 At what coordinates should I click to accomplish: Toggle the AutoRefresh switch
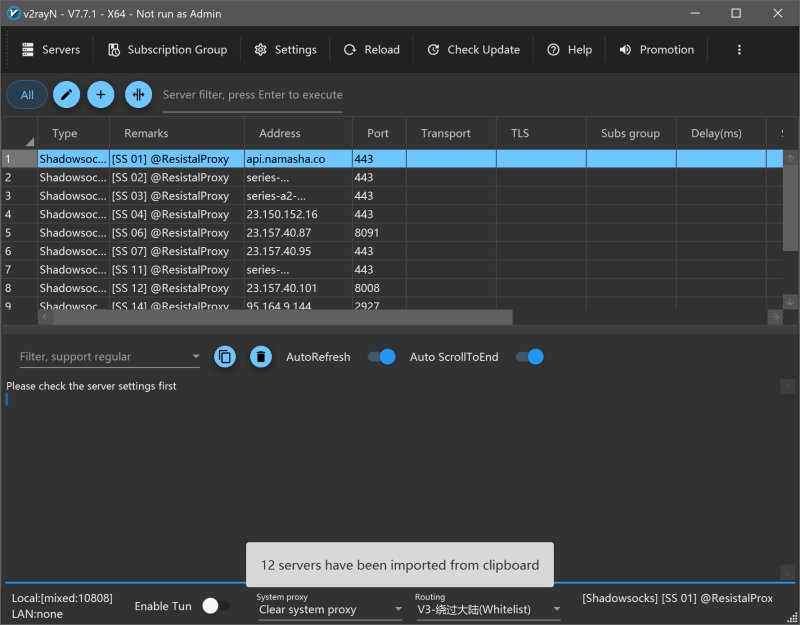pos(381,357)
